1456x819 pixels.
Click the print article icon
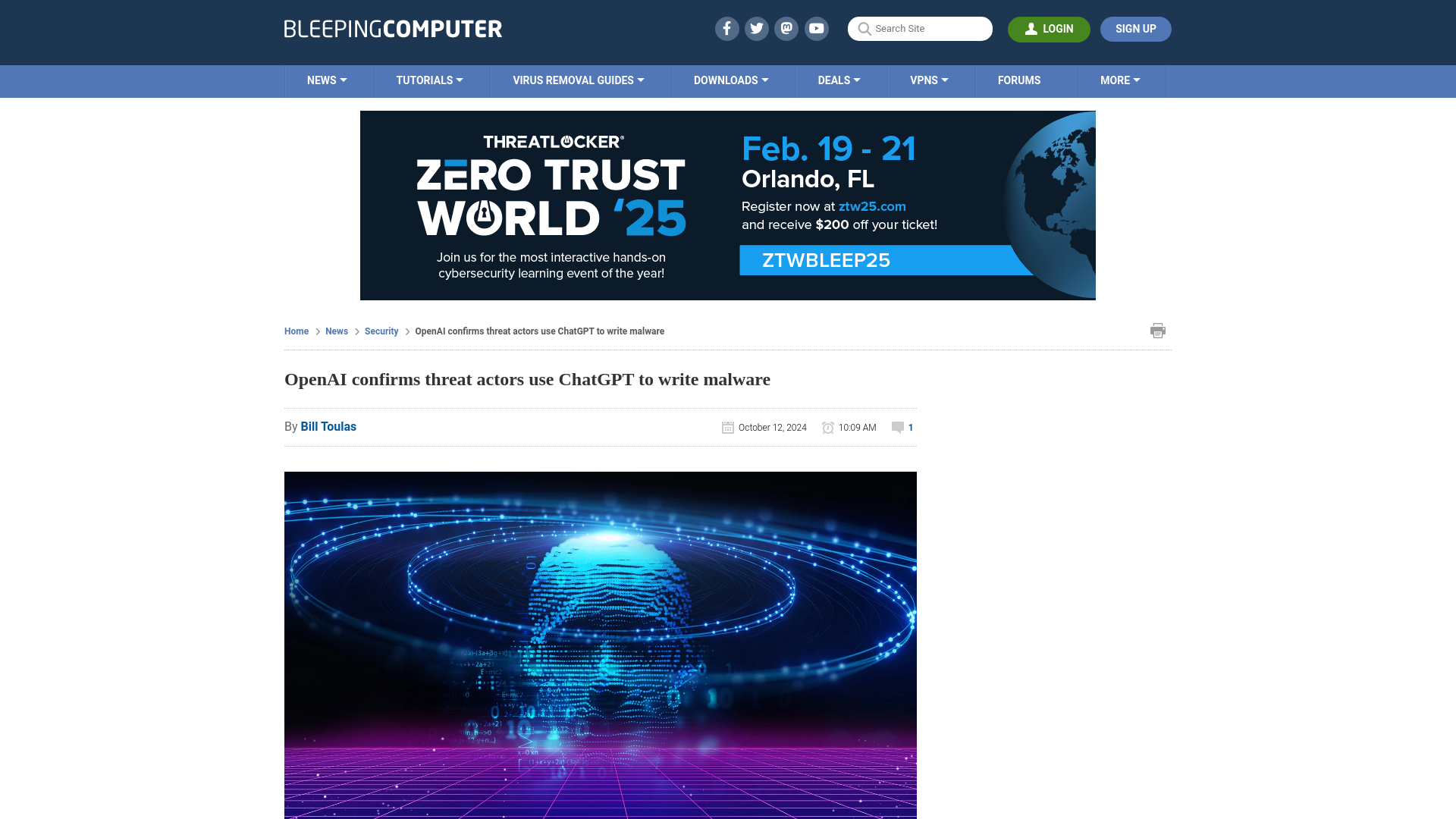[x=1157, y=330]
